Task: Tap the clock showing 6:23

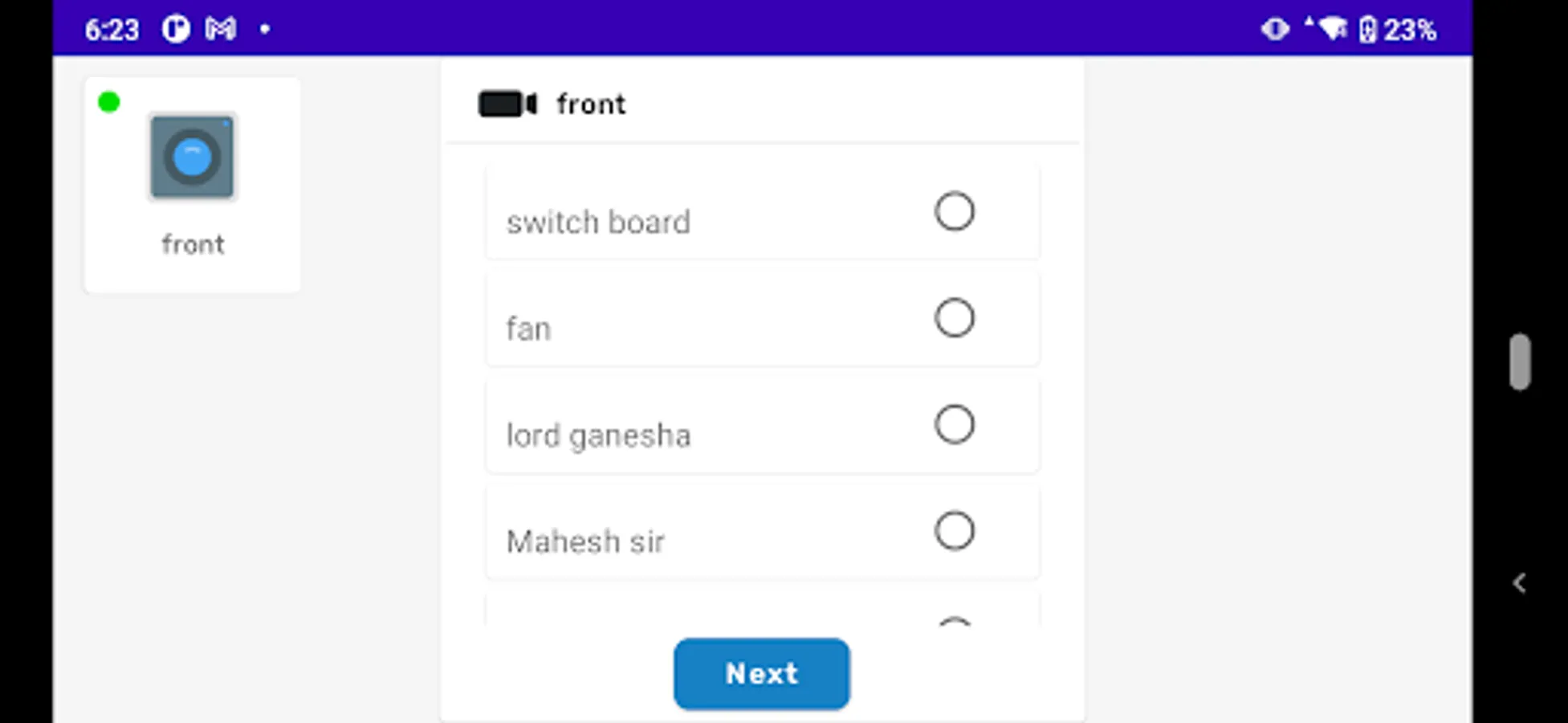Action: point(112,29)
